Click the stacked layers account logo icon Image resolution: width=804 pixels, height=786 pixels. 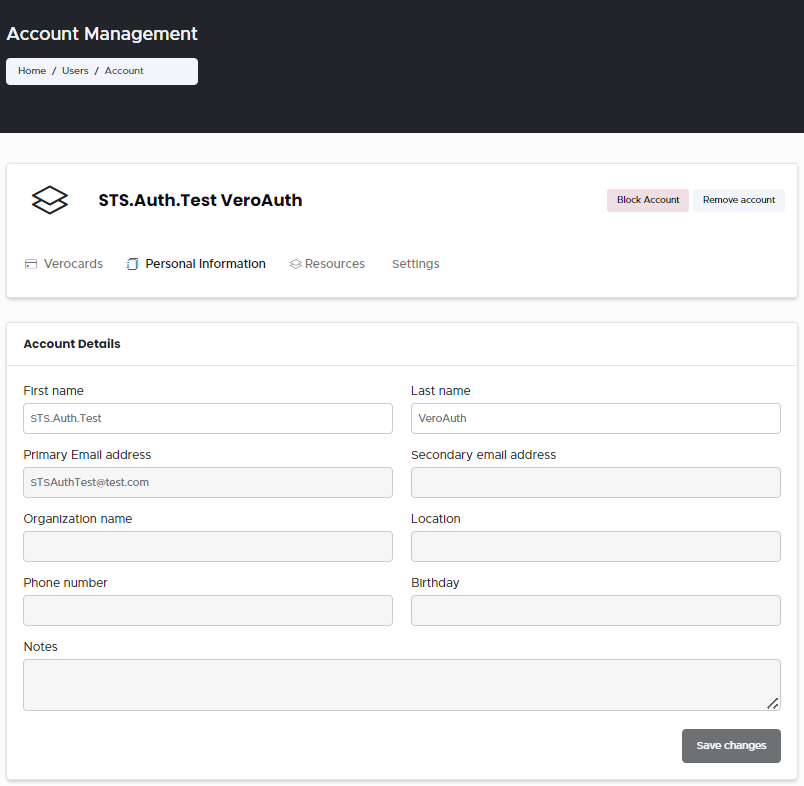tap(50, 200)
